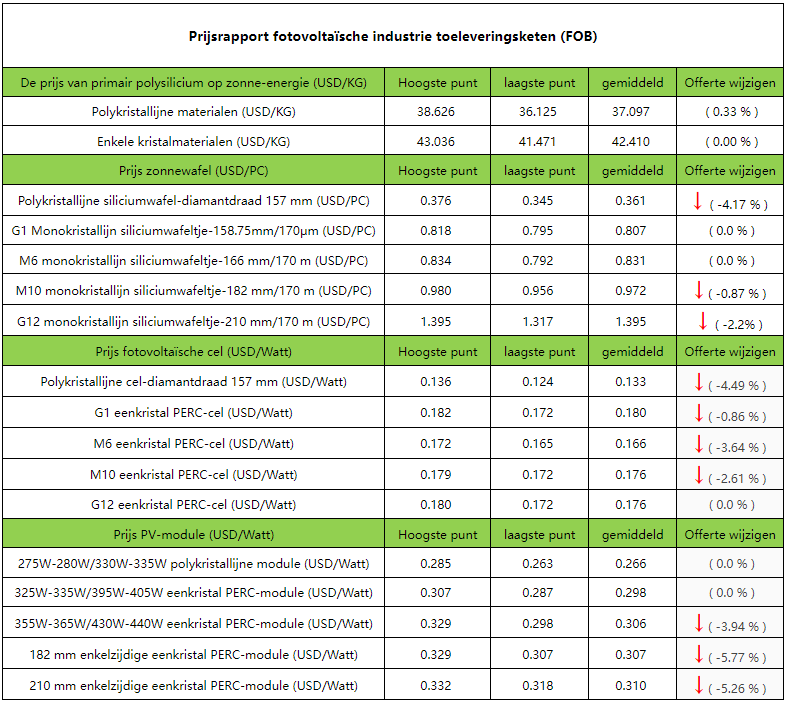Select value 0.263
Viewport: 789px width, 703px height.
(x=538, y=564)
